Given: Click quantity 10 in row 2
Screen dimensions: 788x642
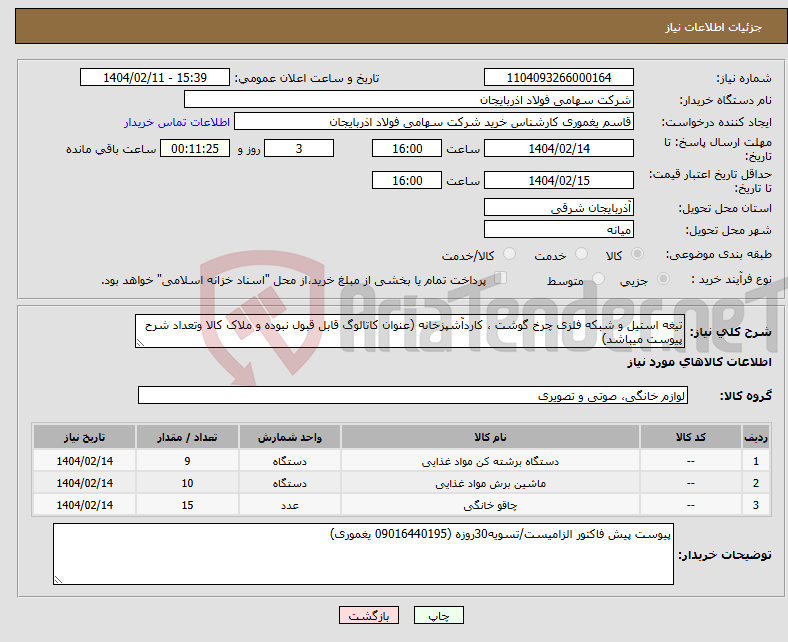Looking at the screenshot, I should pos(187,483).
